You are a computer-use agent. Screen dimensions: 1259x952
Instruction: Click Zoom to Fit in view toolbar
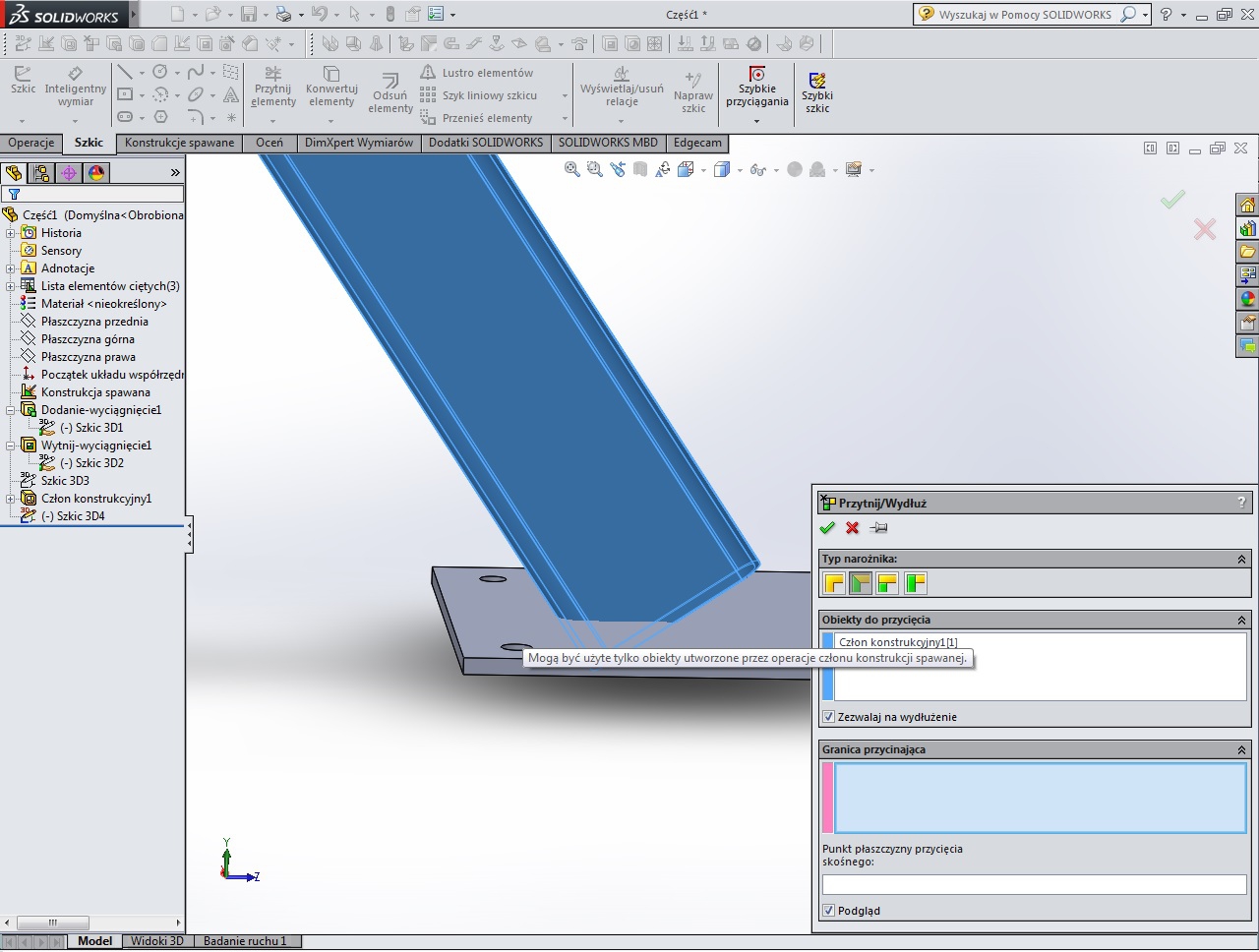[x=571, y=169]
